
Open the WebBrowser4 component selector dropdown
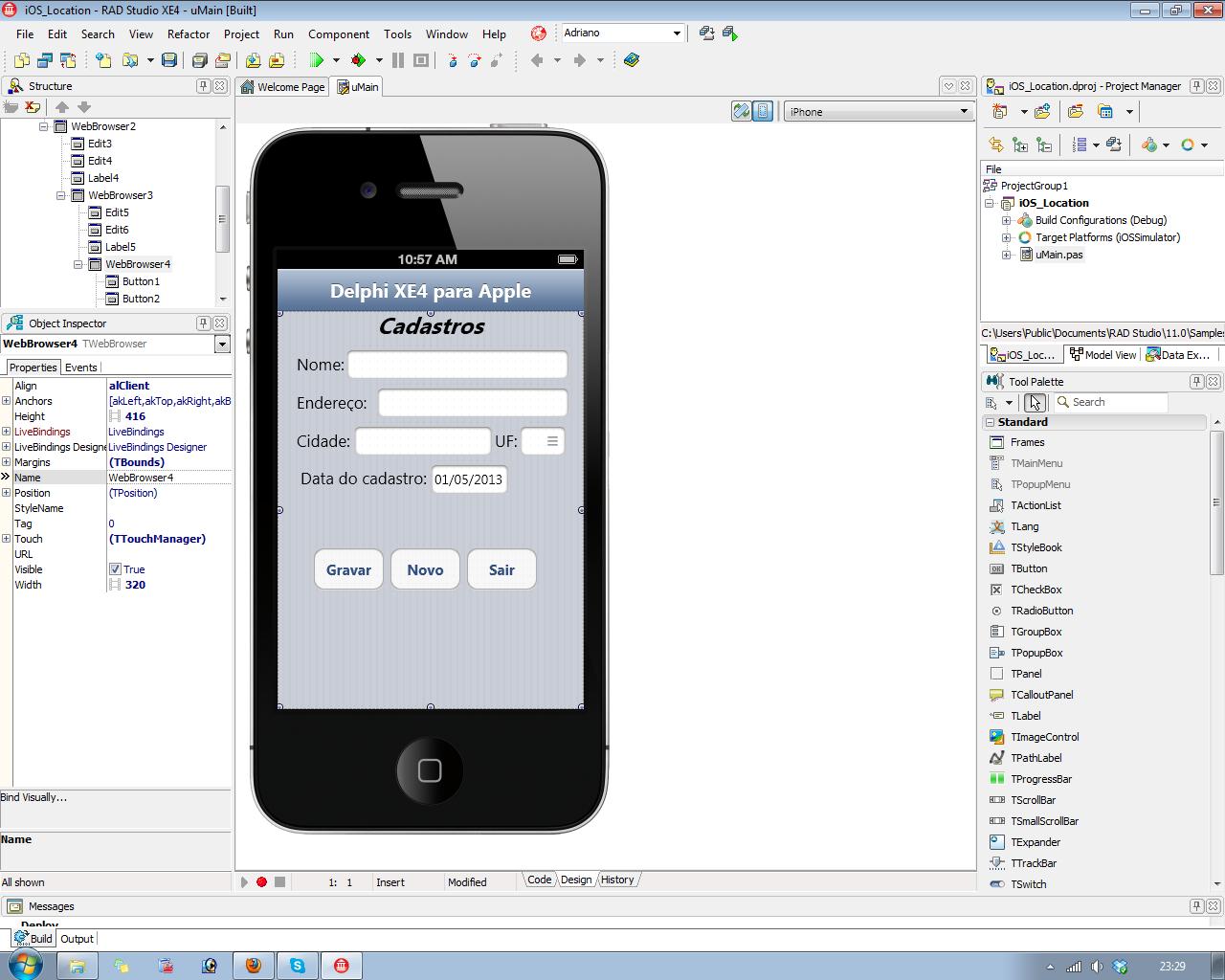coord(222,345)
